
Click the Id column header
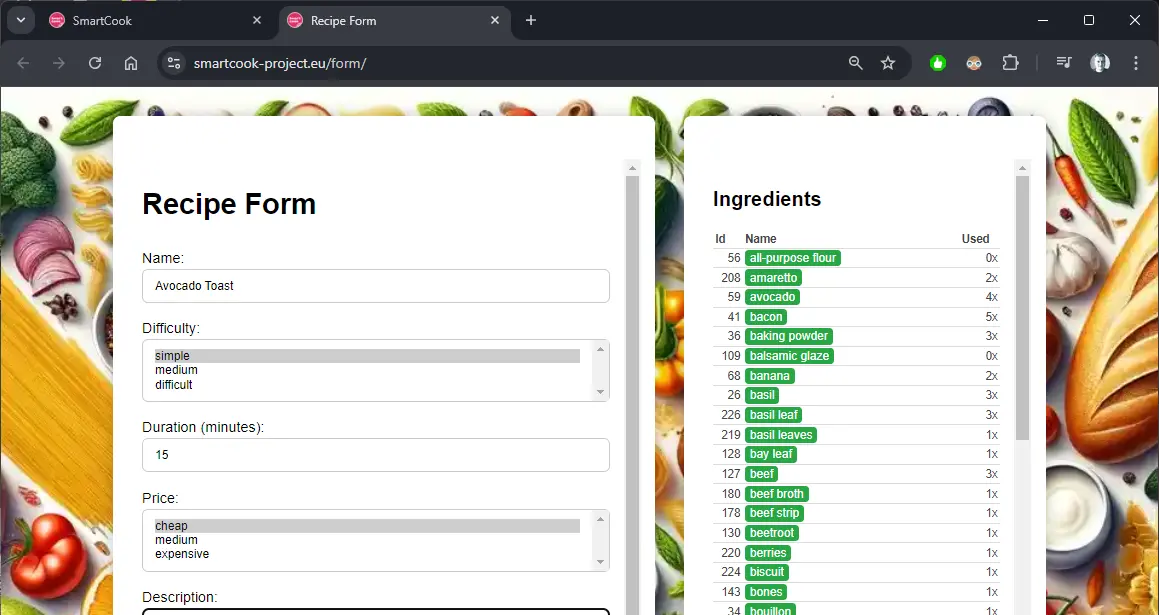coord(720,239)
